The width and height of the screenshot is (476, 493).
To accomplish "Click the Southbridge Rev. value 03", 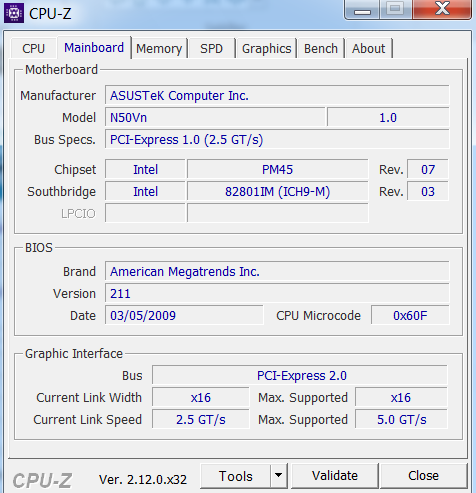I will coord(428,191).
